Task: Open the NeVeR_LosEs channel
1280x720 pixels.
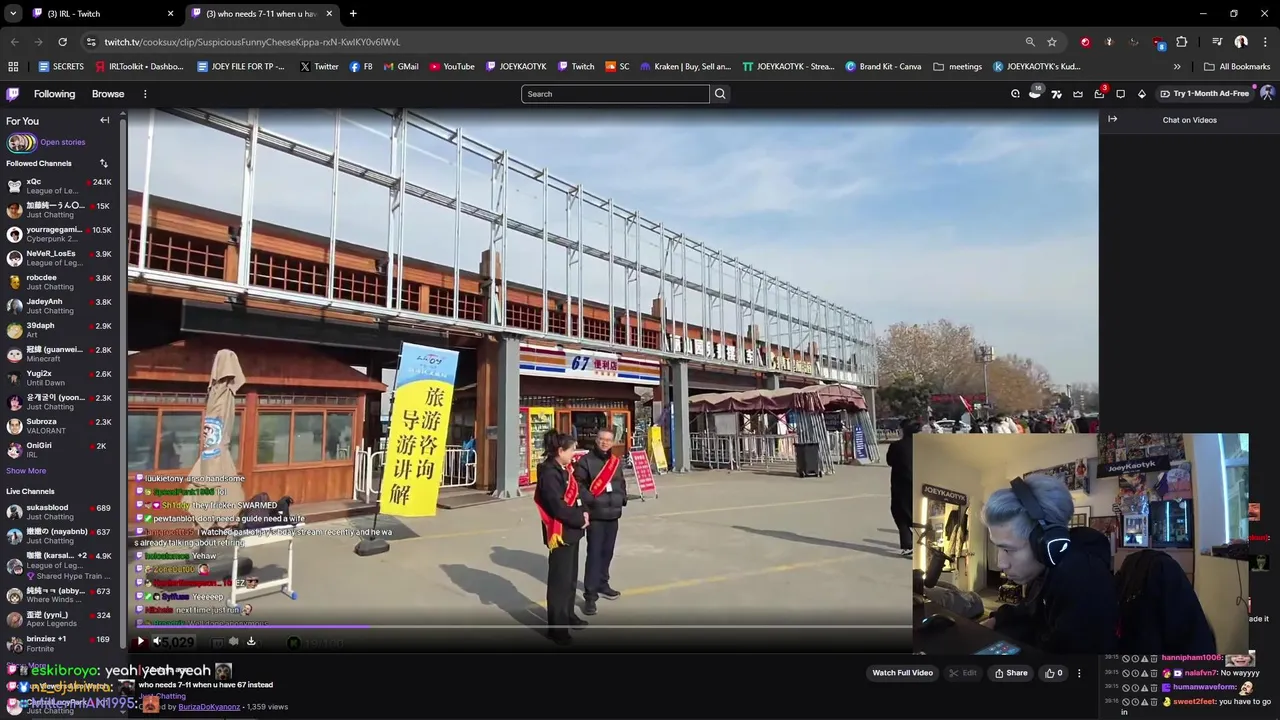Action: [x=60, y=258]
